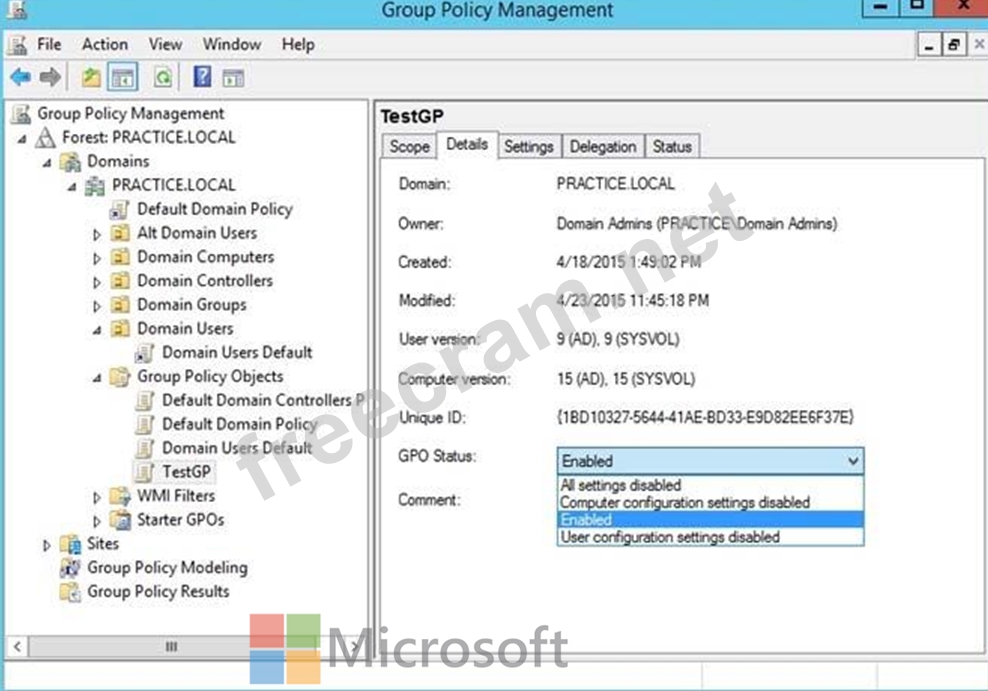Click the tree pane left scroll arrow

[17, 646]
